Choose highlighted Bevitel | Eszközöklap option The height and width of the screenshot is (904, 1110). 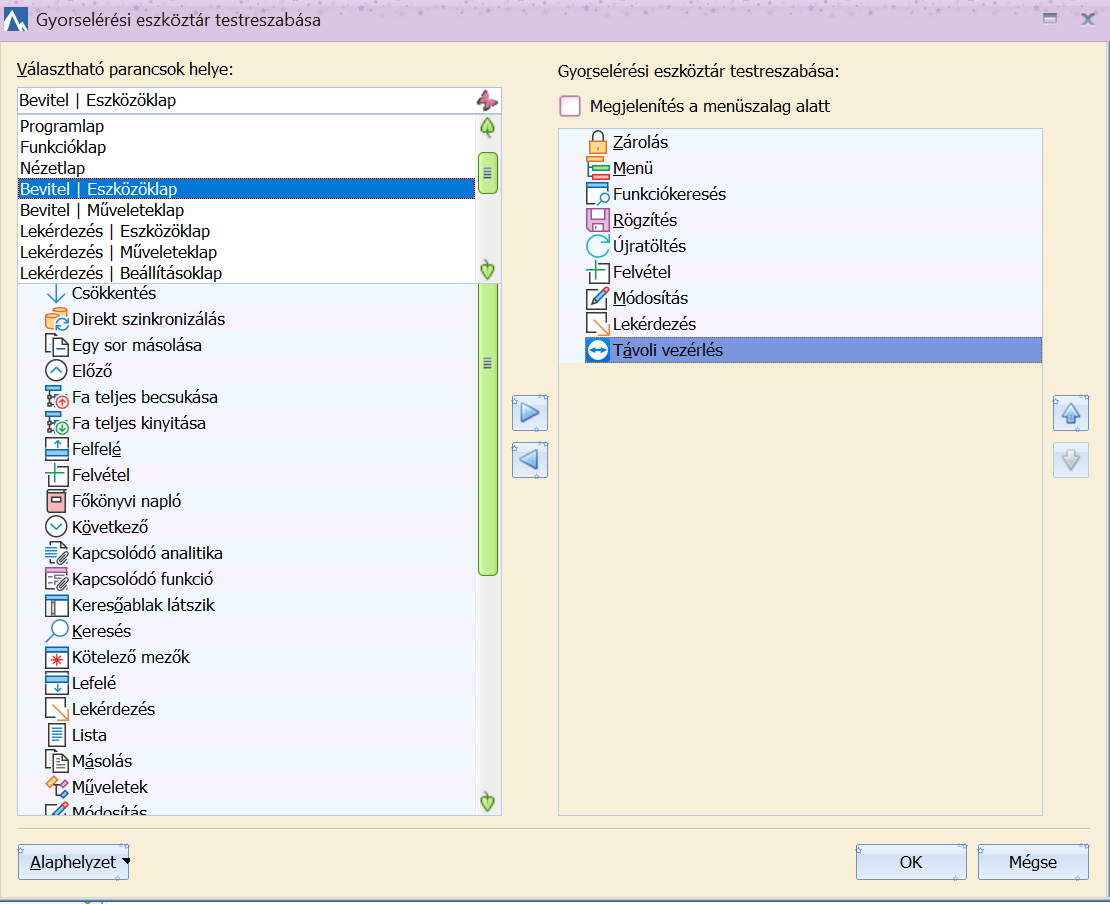tap(246, 189)
